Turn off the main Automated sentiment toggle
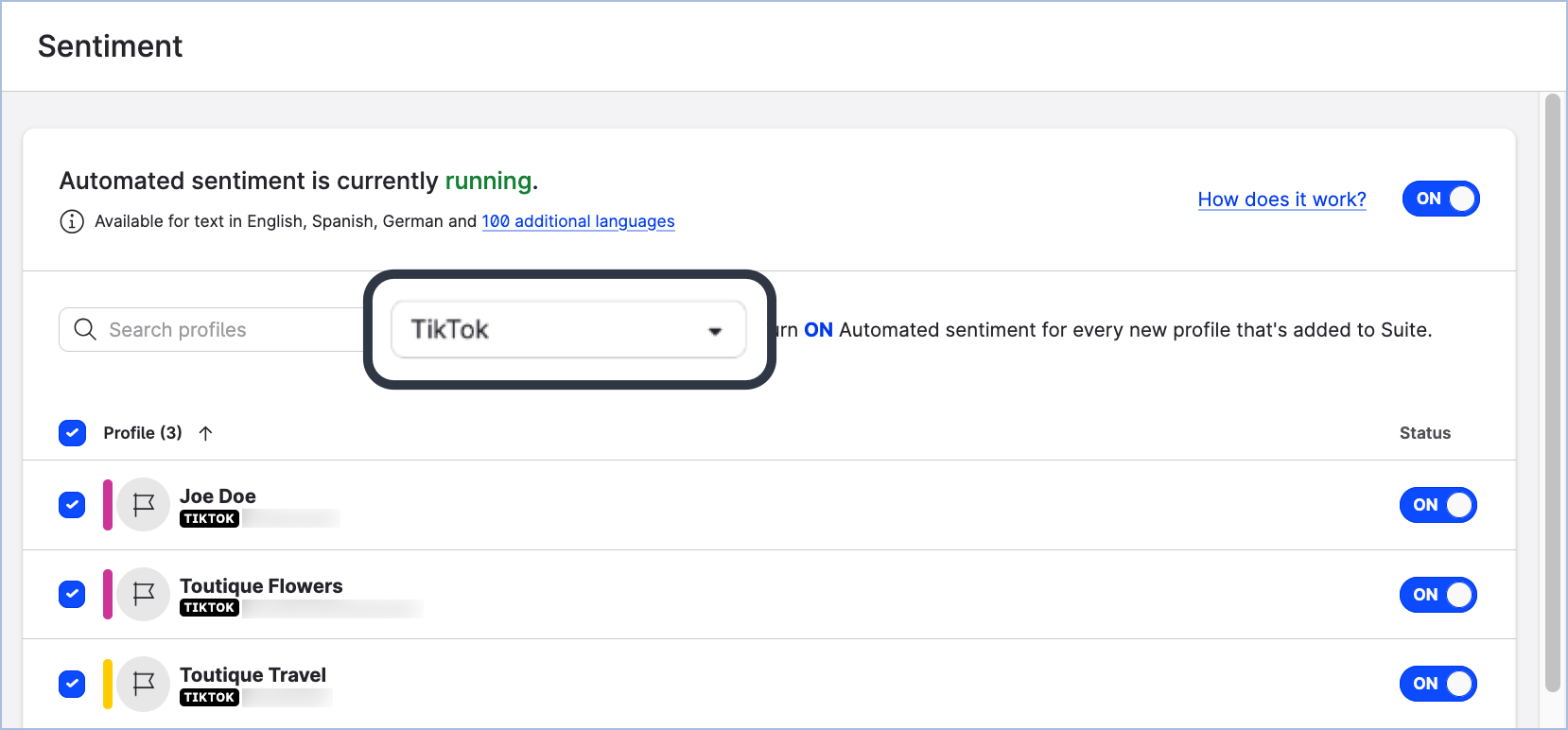The height and width of the screenshot is (730, 1568). (1440, 199)
